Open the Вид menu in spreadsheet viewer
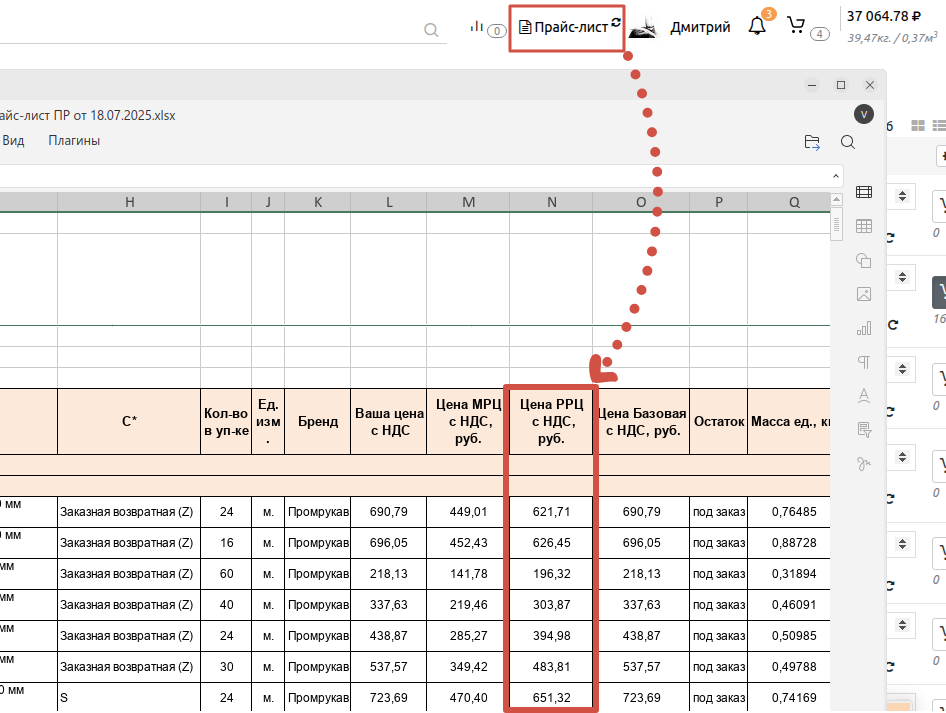946x713 pixels. (13, 141)
